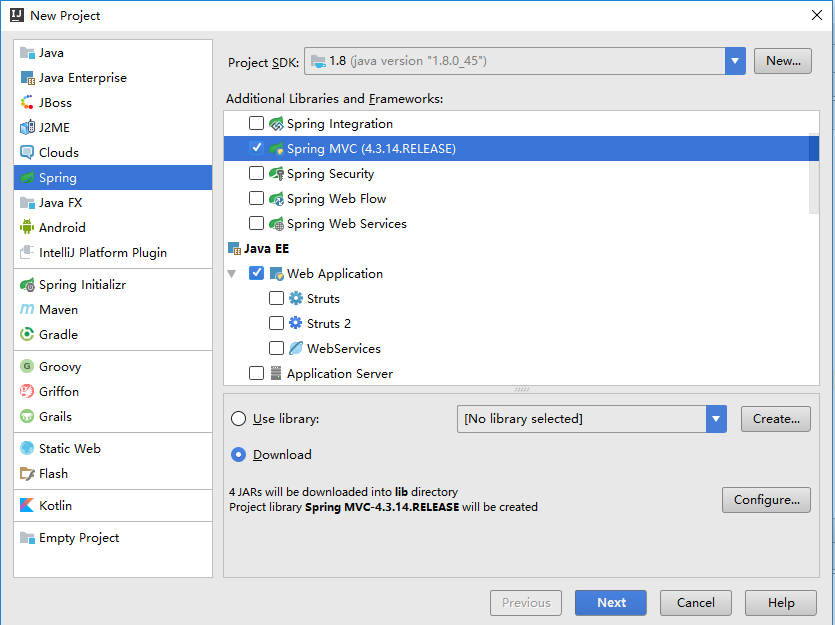Viewport: 835px width, 625px height.
Task: Click the Spring leaf icon in sidebar
Action: [27, 177]
